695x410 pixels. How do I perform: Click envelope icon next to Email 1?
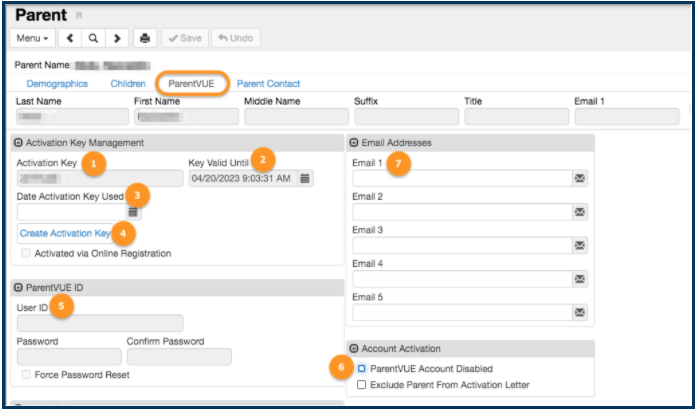point(579,178)
